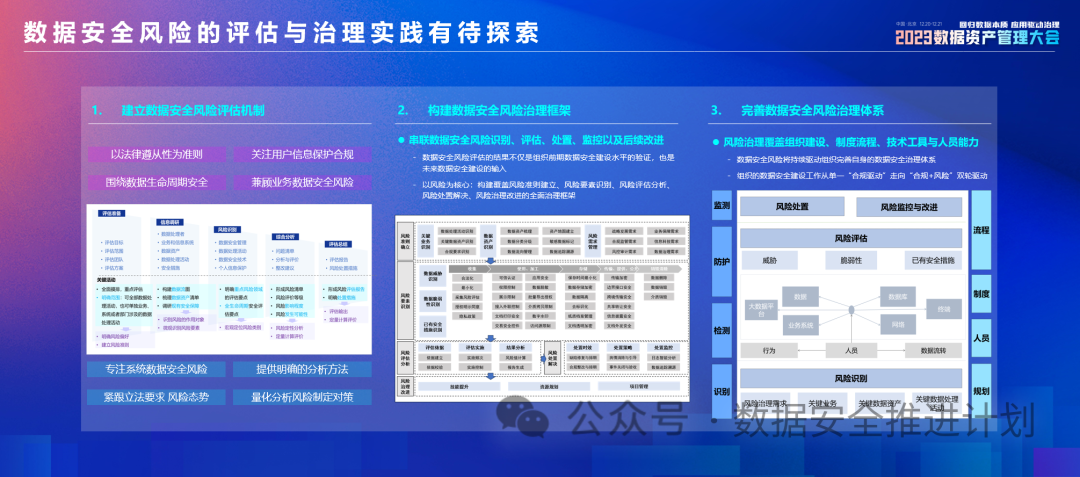Click the central node in the risk diagram
The width and height of the screenshot is (1080, 477).
coord(850,310)
